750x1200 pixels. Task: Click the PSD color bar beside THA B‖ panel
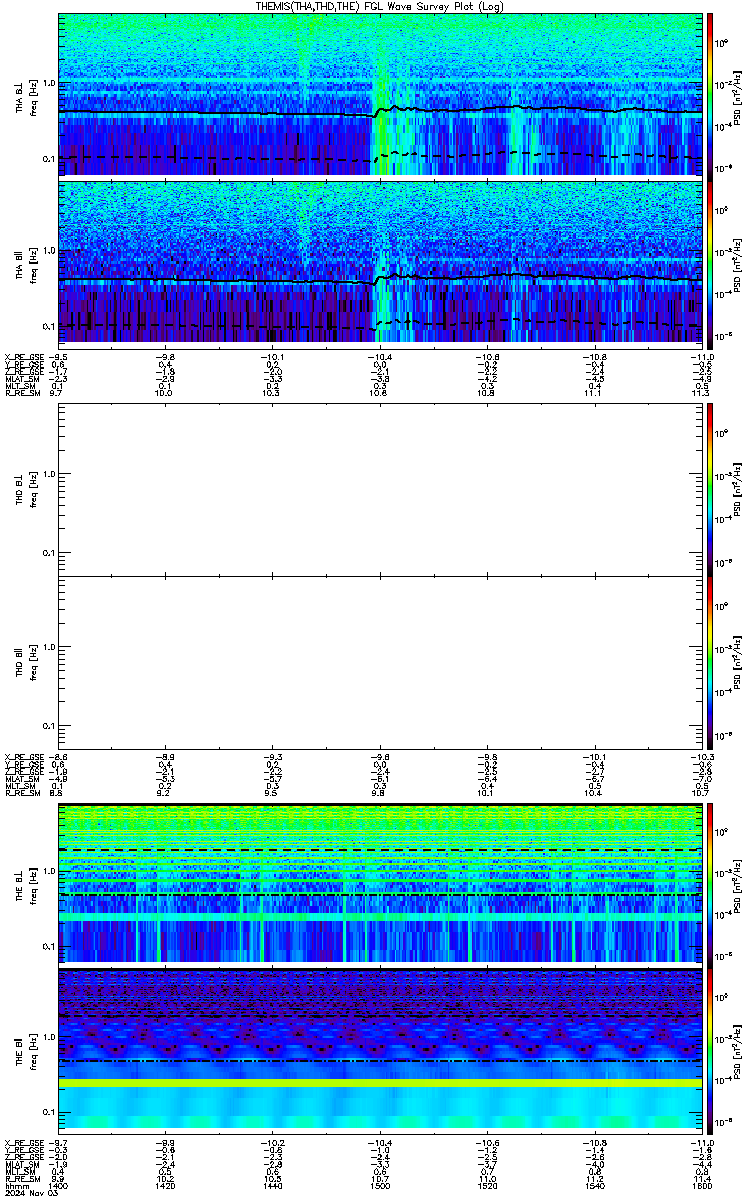click(710, 263)
